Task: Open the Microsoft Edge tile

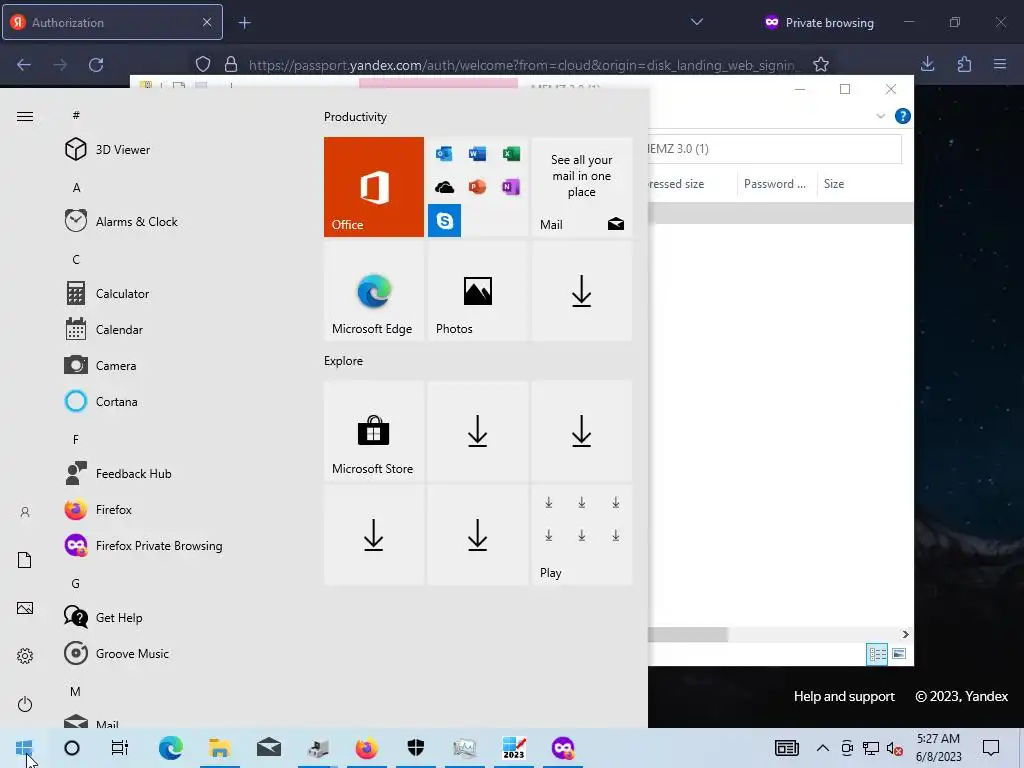Action: [374, 291]
